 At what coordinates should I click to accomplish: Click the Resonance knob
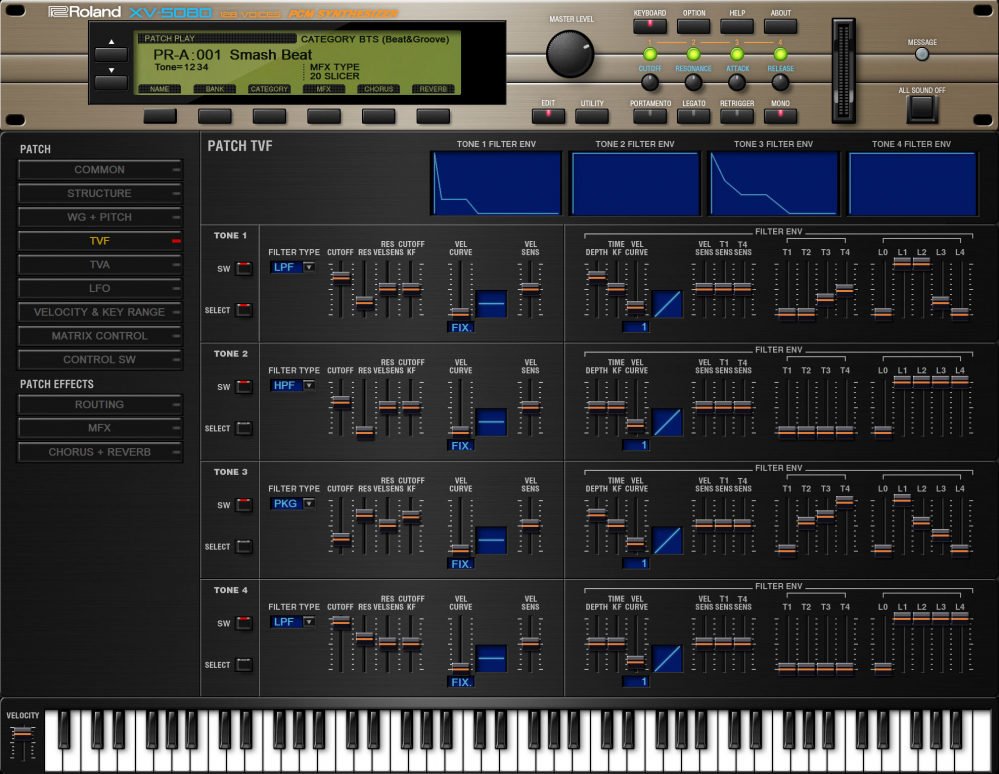(x=693, y=82)
